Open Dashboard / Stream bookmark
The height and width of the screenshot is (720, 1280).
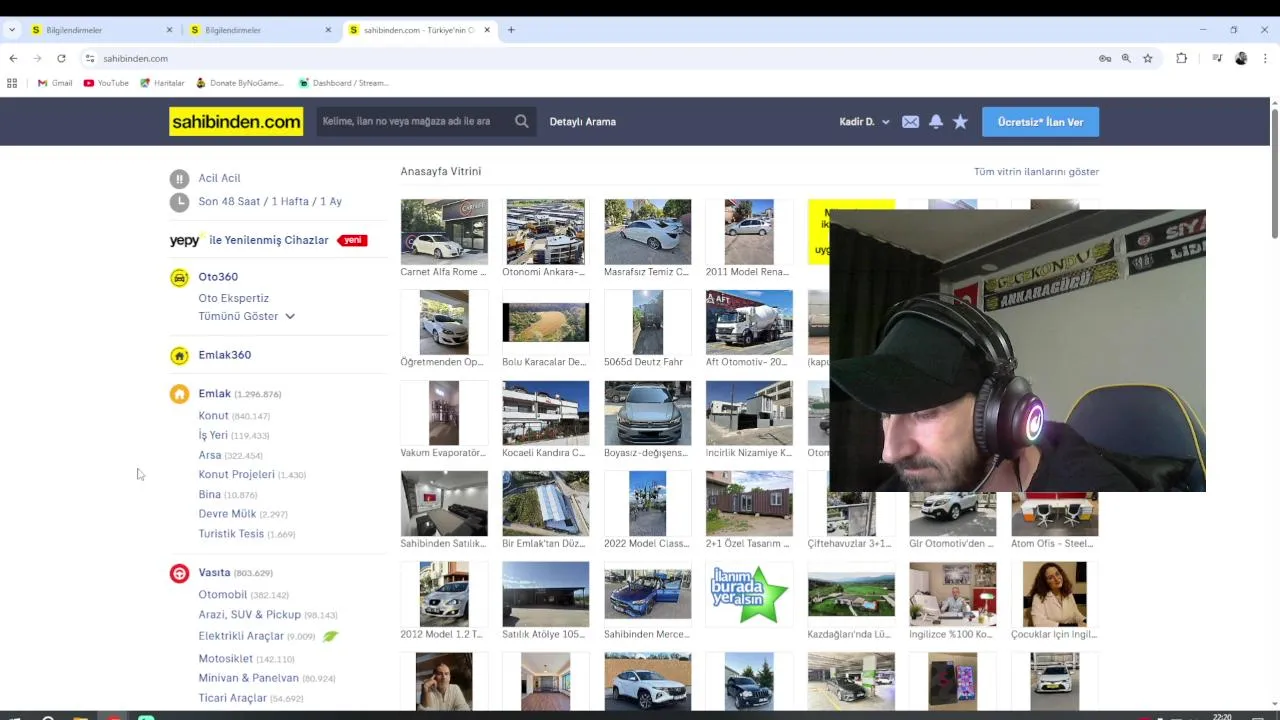[343, 83]
